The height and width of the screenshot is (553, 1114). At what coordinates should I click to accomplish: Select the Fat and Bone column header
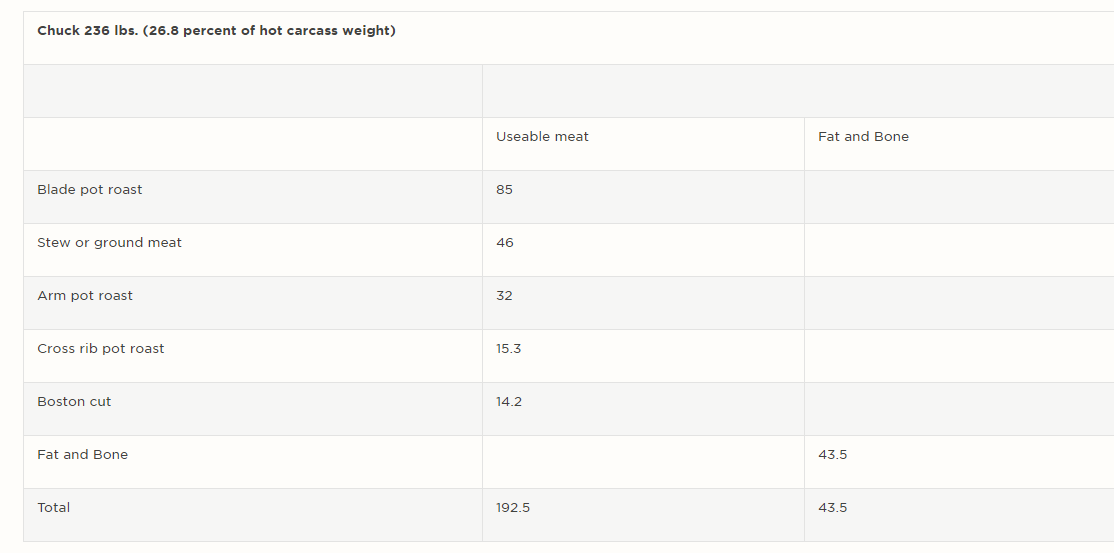coord(863,136)
